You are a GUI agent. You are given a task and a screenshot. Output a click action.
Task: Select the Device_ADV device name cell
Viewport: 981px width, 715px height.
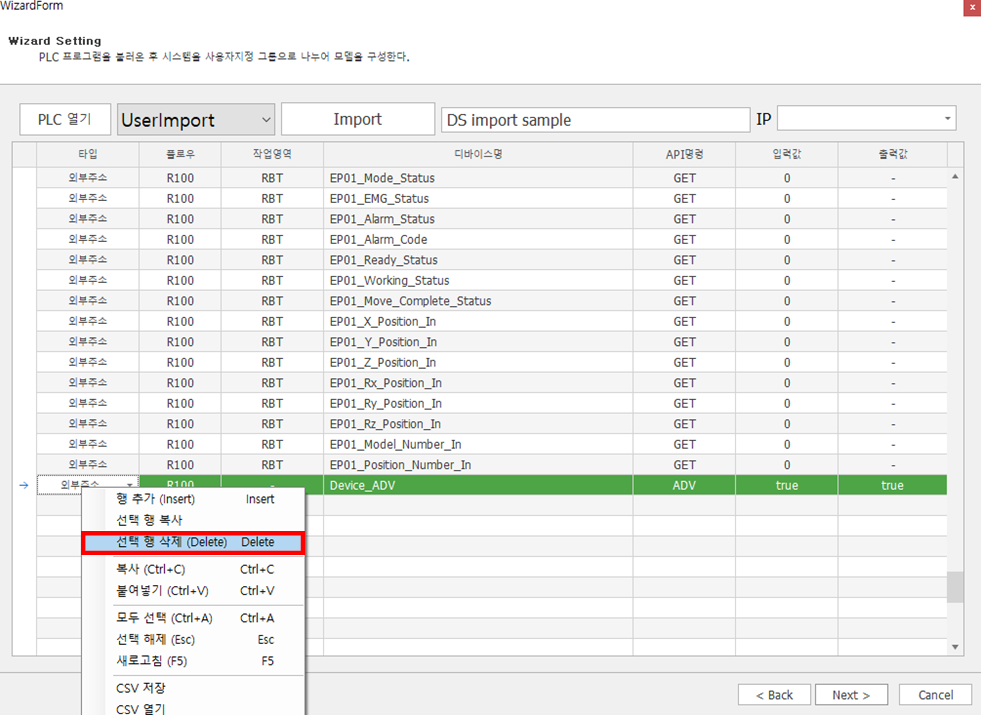tap(478, 485)
